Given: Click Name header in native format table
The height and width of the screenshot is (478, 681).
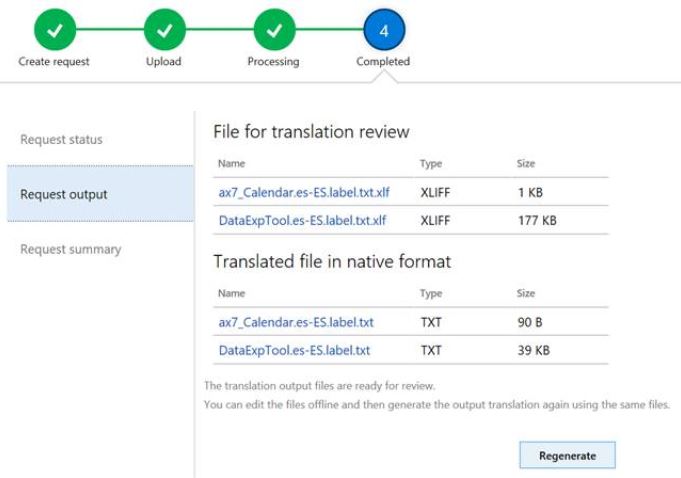Looking at the screenshot, I should [x=231, y=294].
